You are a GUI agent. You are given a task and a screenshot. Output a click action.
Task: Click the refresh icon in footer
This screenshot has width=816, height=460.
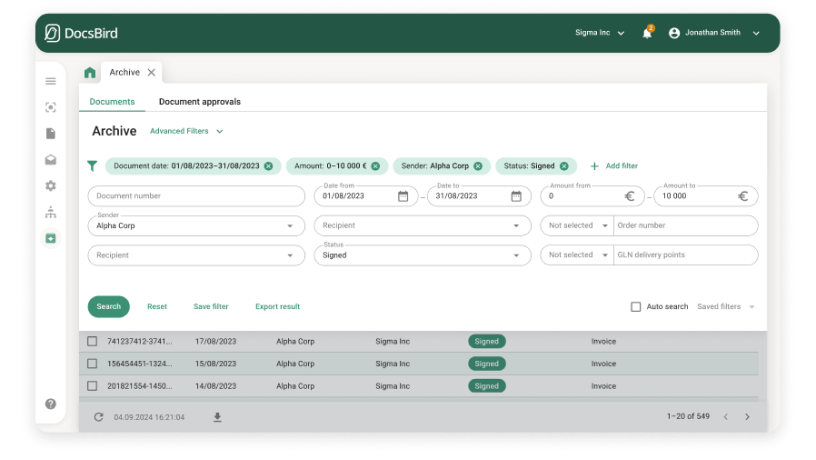tap(98, 417)
